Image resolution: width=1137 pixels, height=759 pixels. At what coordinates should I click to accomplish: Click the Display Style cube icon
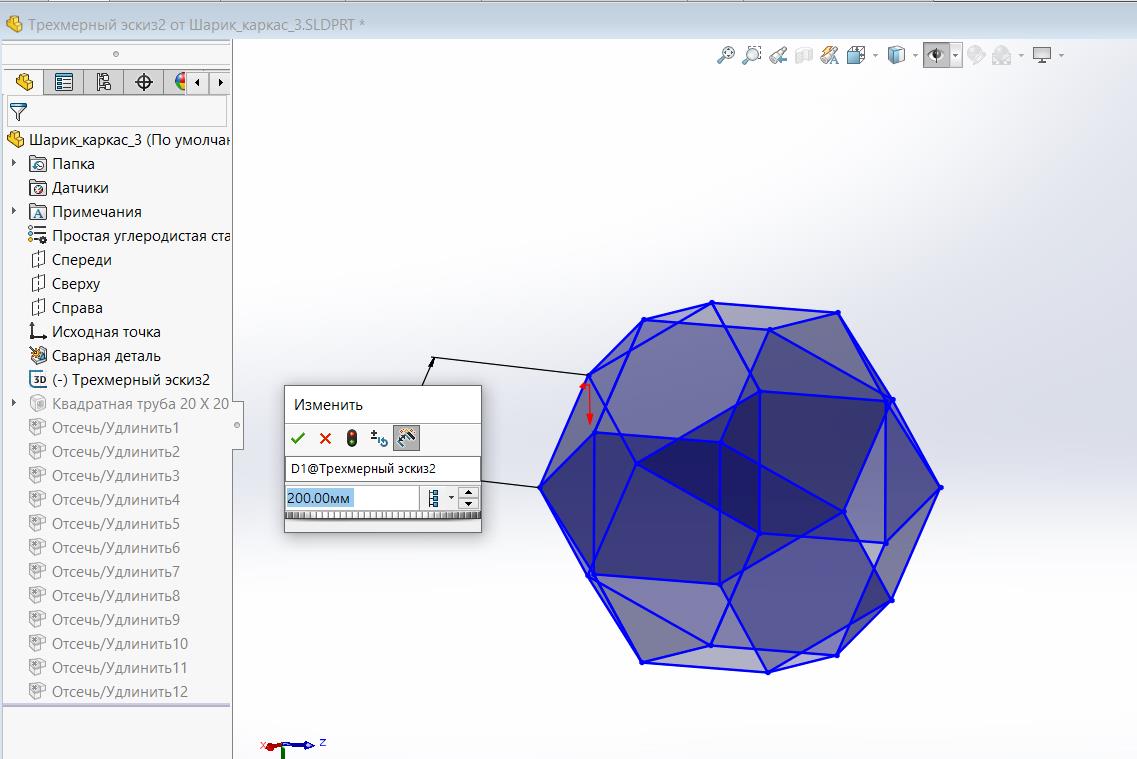coord(897,55)
